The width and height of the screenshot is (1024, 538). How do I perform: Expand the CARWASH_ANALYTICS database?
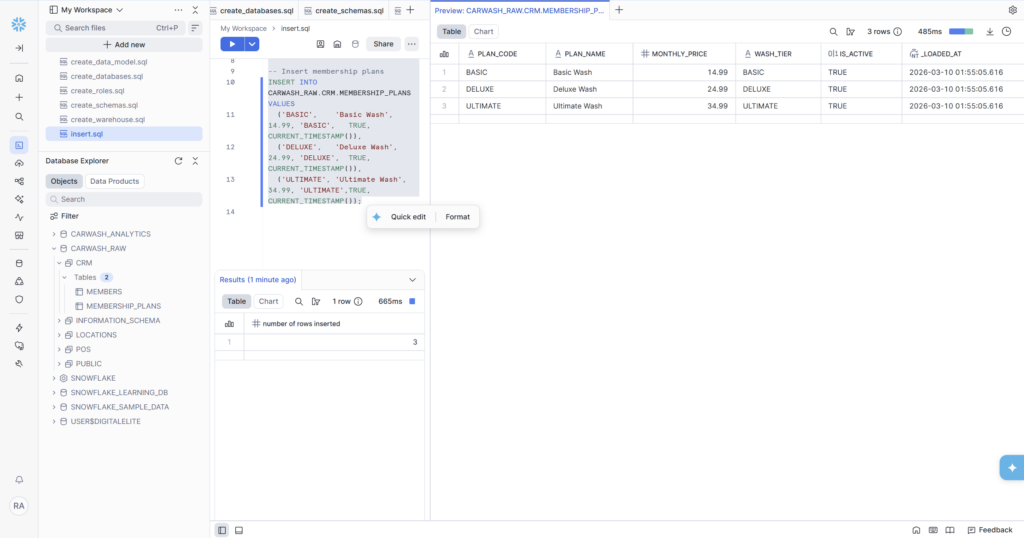point(54,234)
